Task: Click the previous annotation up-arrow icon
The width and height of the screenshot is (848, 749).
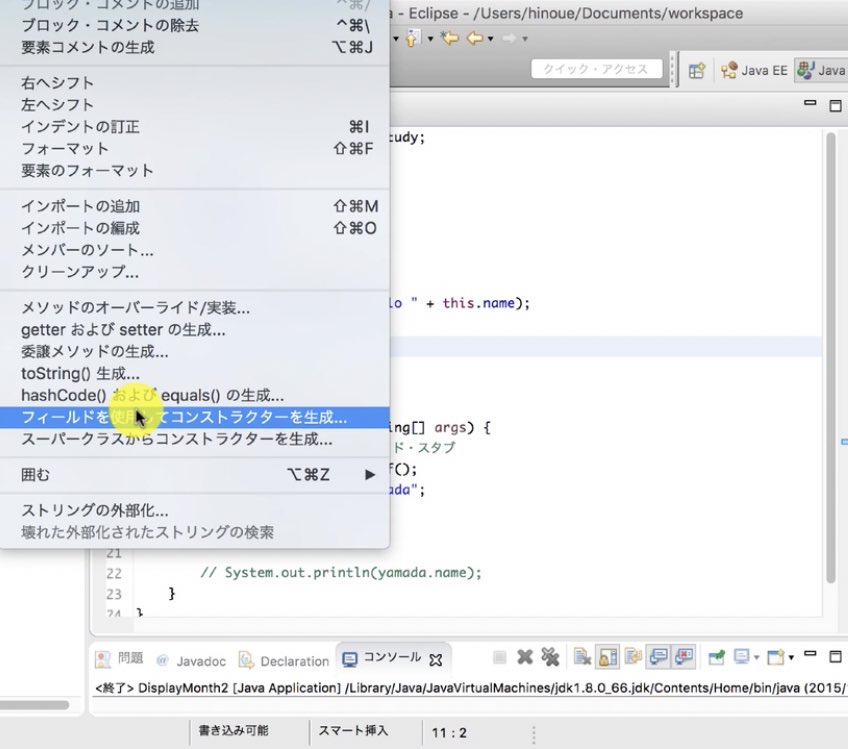Action: [412, 38]
